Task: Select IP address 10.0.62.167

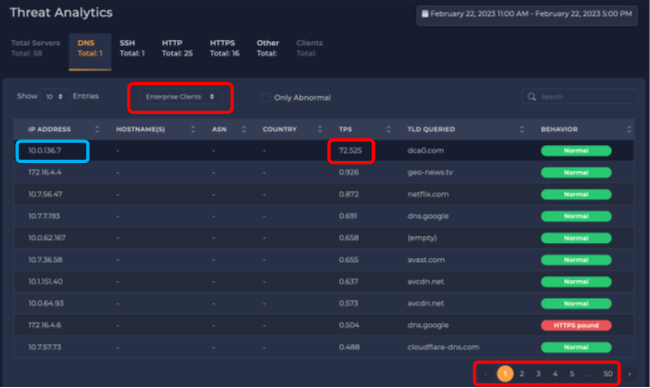Action: pos(47,238)
